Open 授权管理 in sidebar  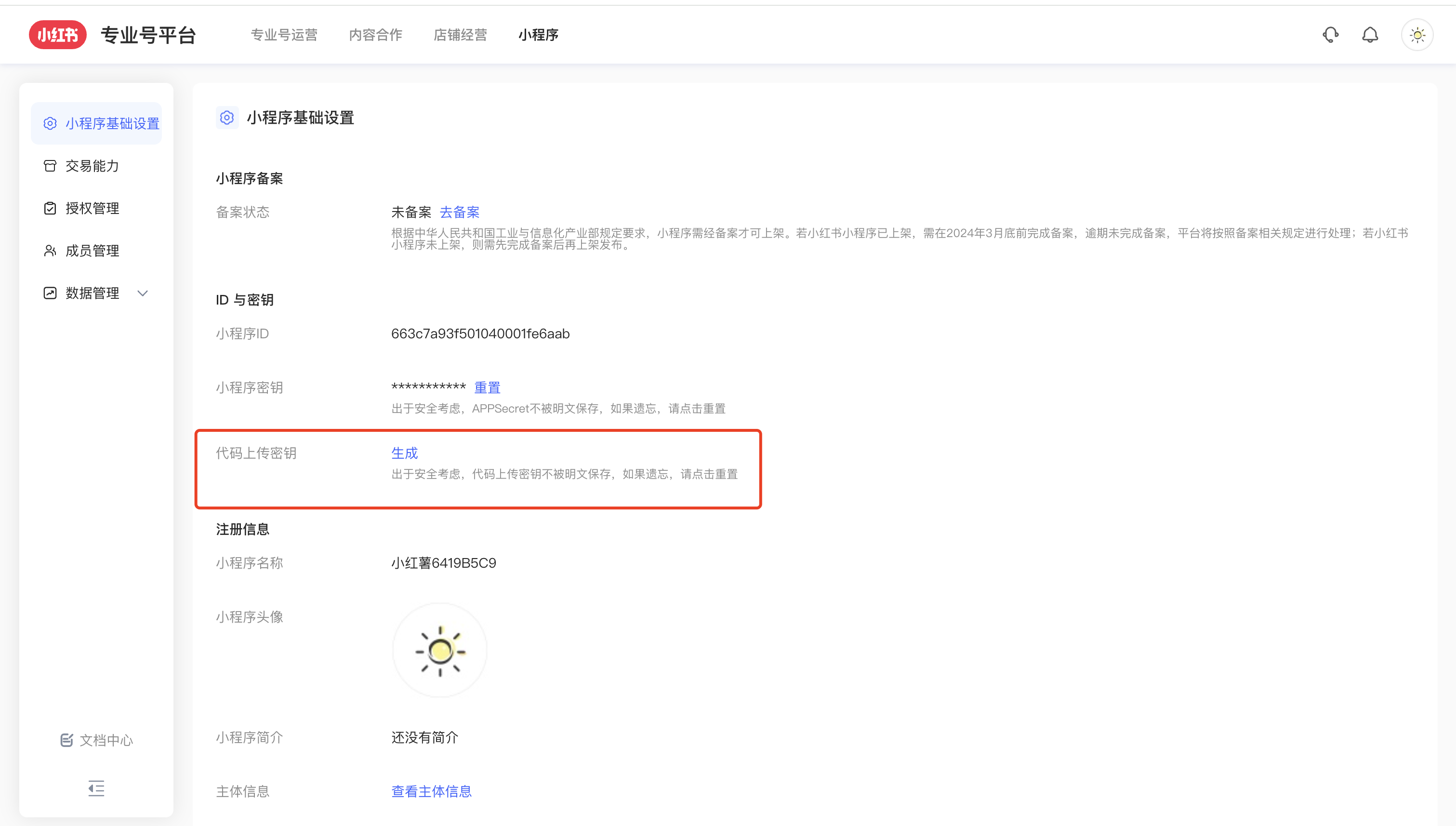pos(96,208)
